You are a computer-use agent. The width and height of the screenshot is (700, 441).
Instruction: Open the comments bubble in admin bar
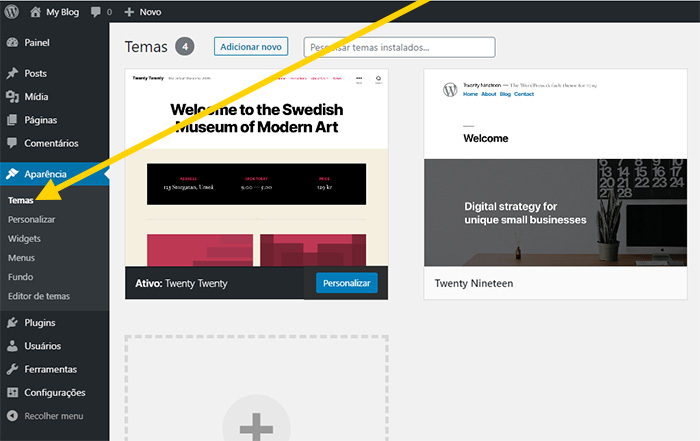96,12
